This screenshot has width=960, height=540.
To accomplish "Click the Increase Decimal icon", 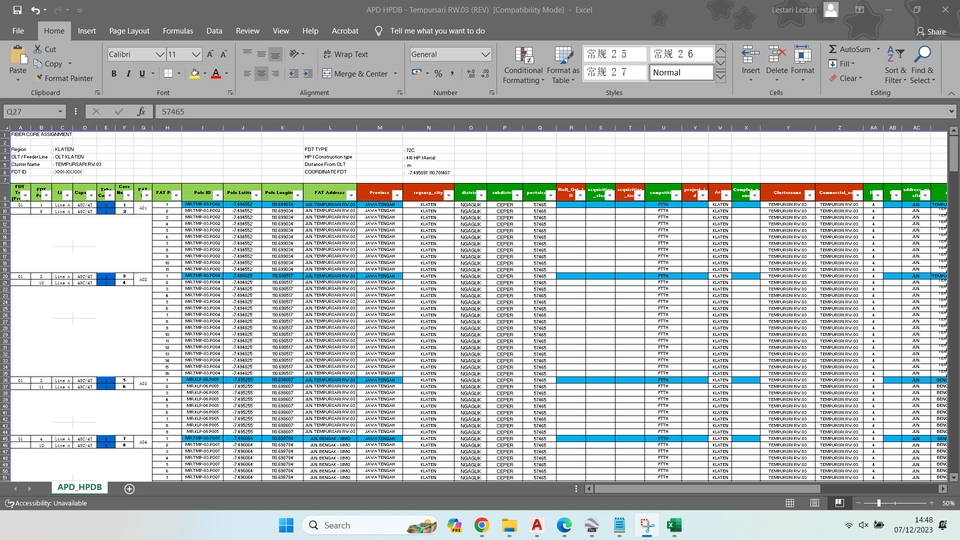I will click(x=470, y=73).
